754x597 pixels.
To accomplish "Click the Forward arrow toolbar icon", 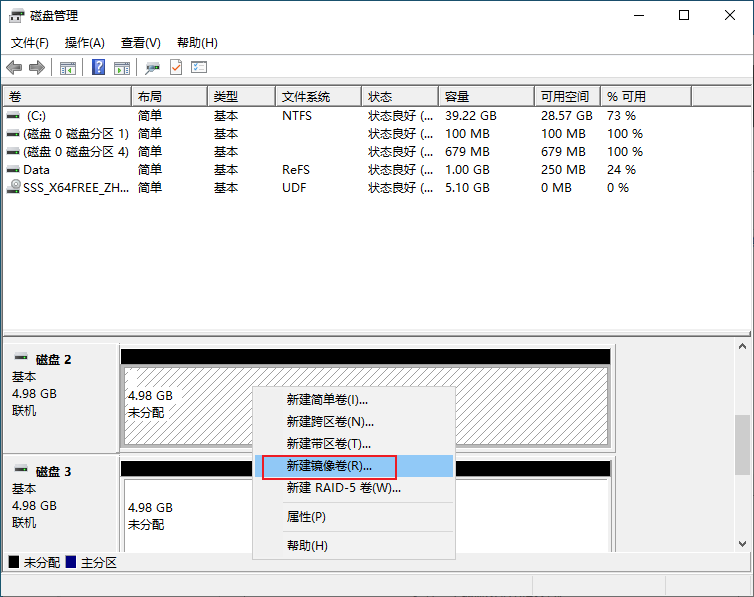I will point(37,68).
